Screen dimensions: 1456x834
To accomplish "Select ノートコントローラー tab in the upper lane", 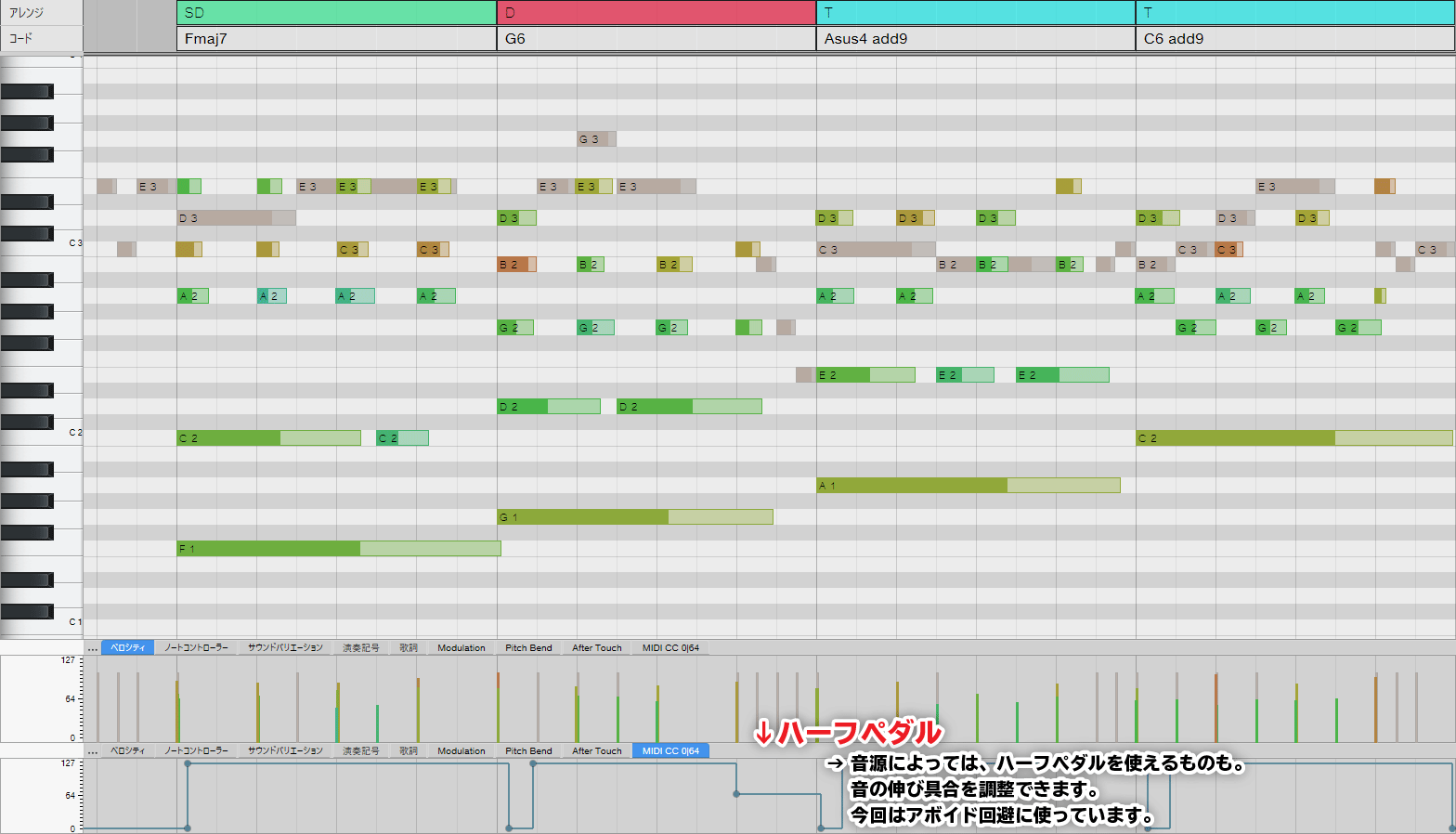I will (x=196, y=648).
